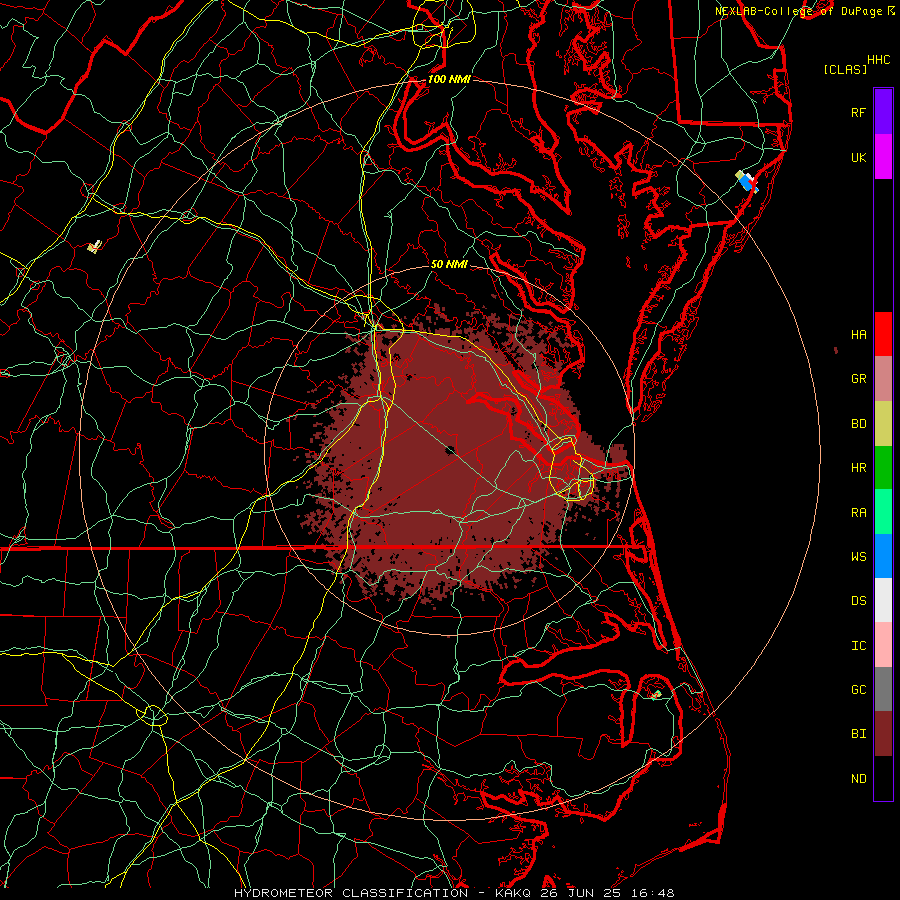Click the 'BD' legend label
Image resolution: width=900 pixels, height=900 pixels.
pyautogui.click(x=858, y=424)
